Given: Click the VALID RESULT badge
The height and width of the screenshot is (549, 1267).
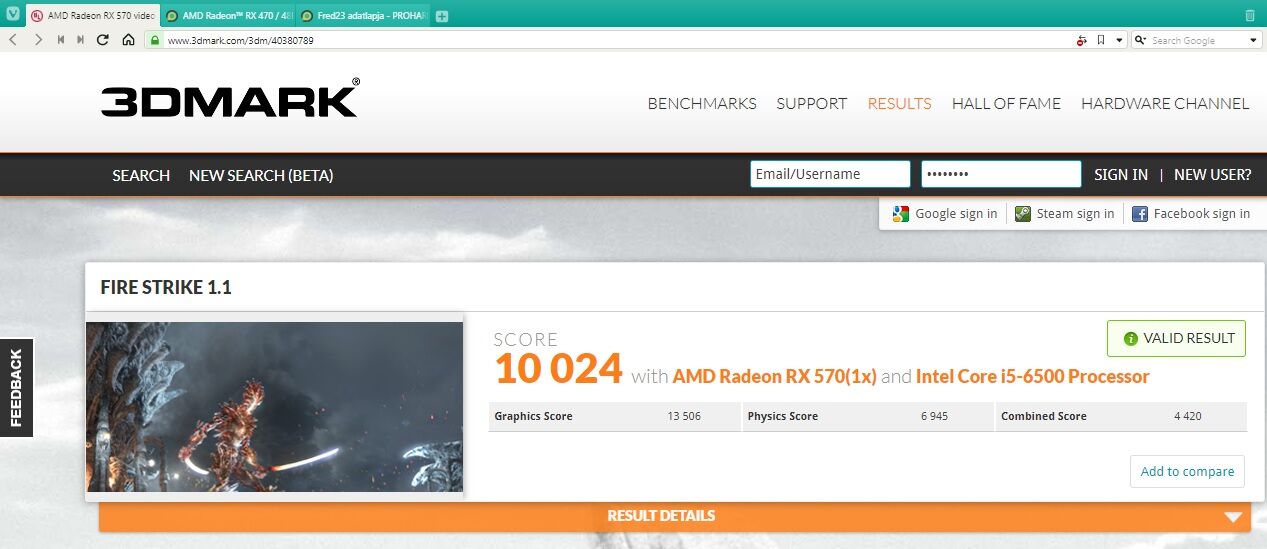Looking at the screenshot, I should pos(1176,338).
